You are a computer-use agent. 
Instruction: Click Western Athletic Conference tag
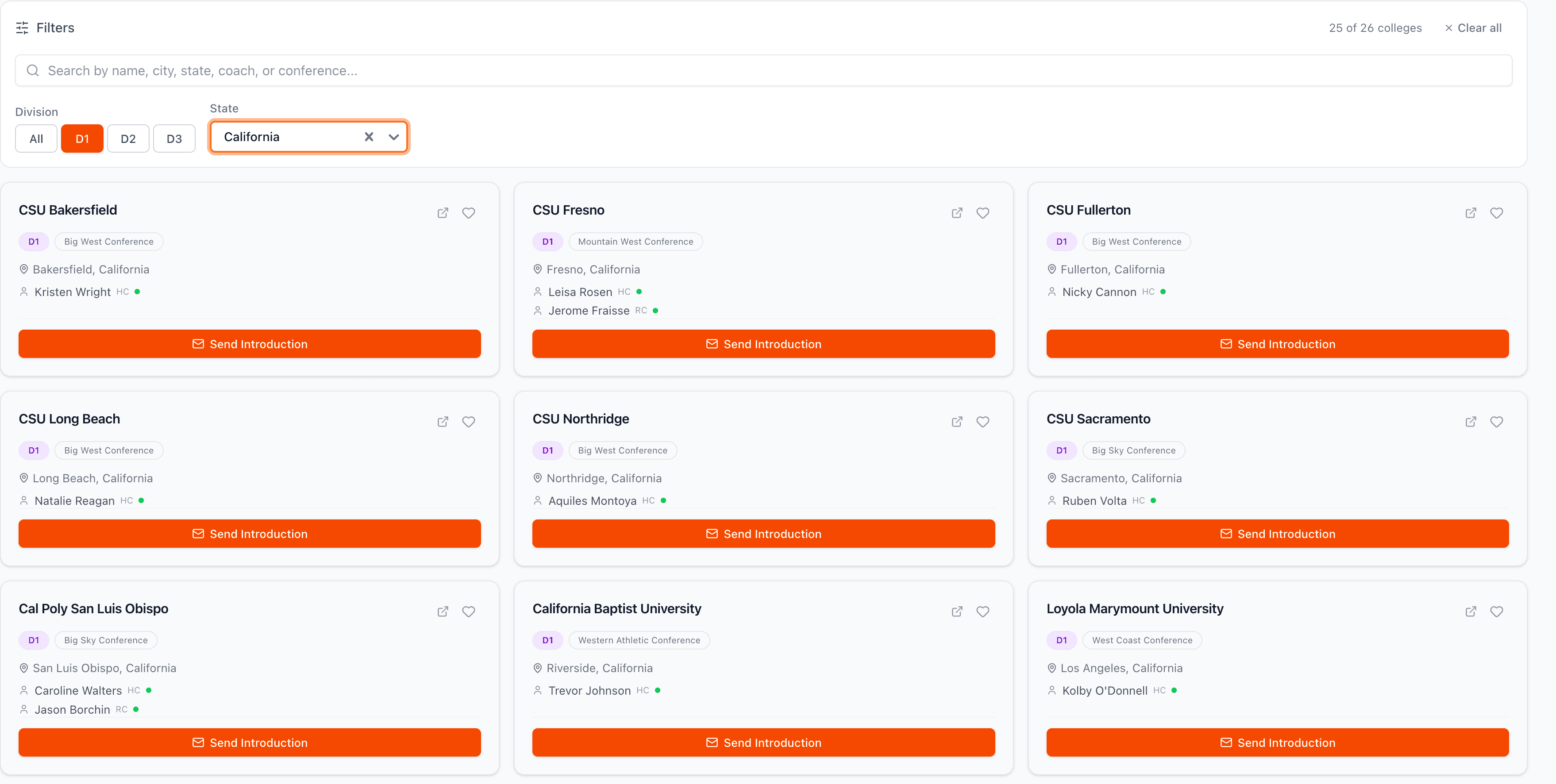tap(639, 640)
